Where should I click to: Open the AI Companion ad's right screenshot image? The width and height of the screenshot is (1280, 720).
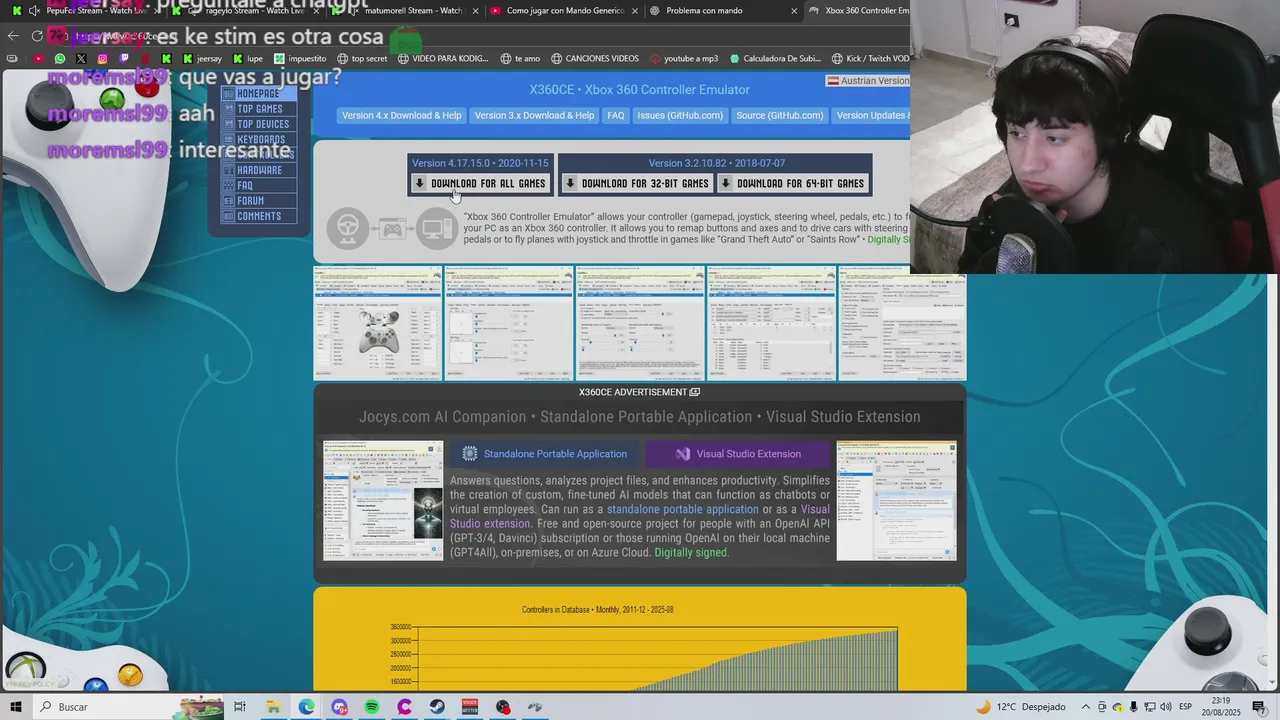point(896,500)
